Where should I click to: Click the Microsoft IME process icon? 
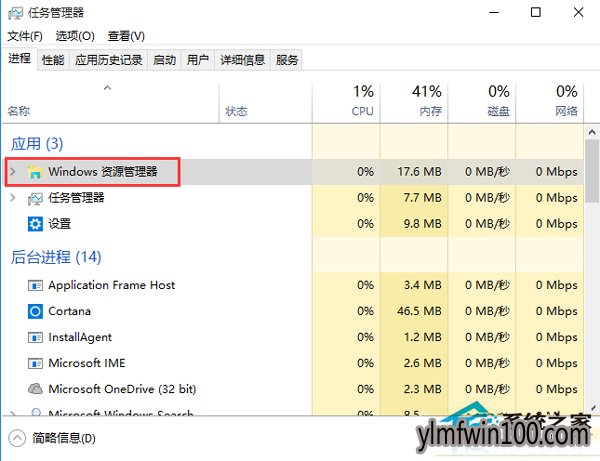(35, 363)
